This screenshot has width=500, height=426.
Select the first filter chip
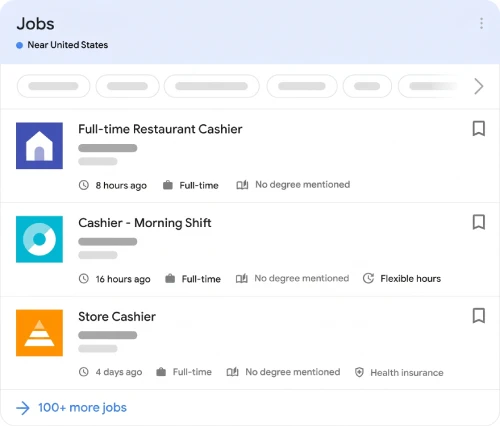click(x=53, y=86)
